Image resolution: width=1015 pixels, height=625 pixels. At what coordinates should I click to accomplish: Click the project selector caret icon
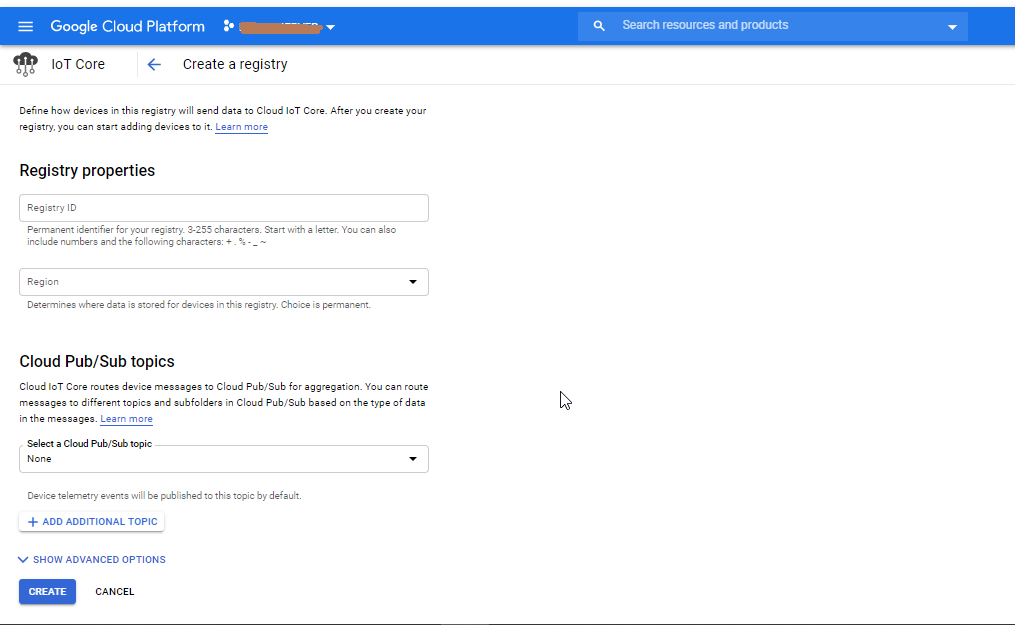tap(330, 26)
